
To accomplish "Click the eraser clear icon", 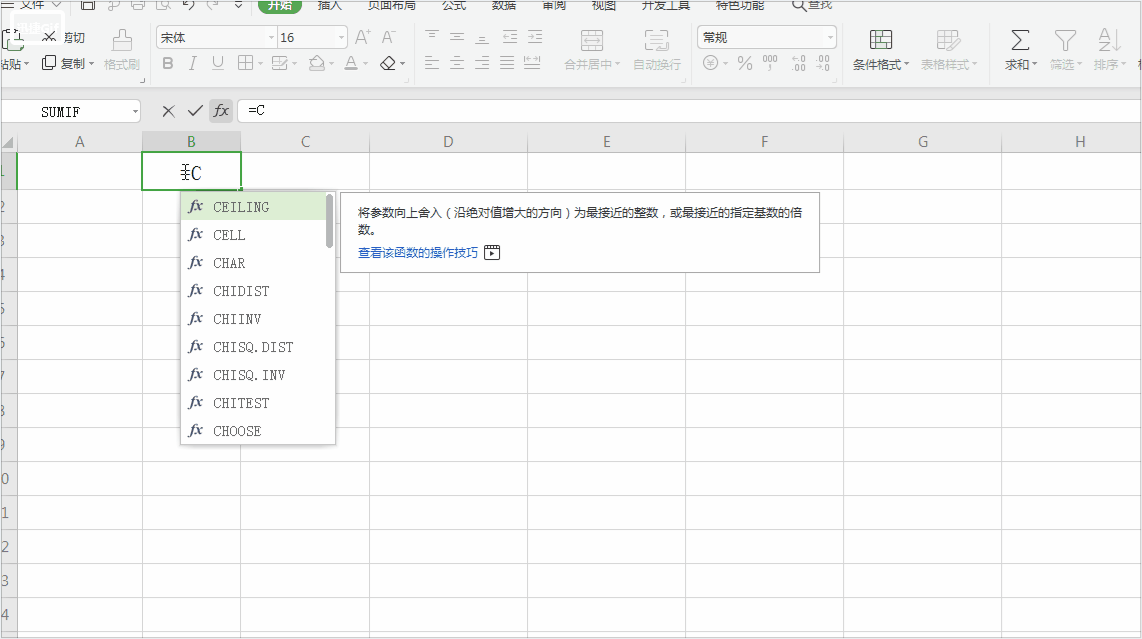I will [388, 63].
